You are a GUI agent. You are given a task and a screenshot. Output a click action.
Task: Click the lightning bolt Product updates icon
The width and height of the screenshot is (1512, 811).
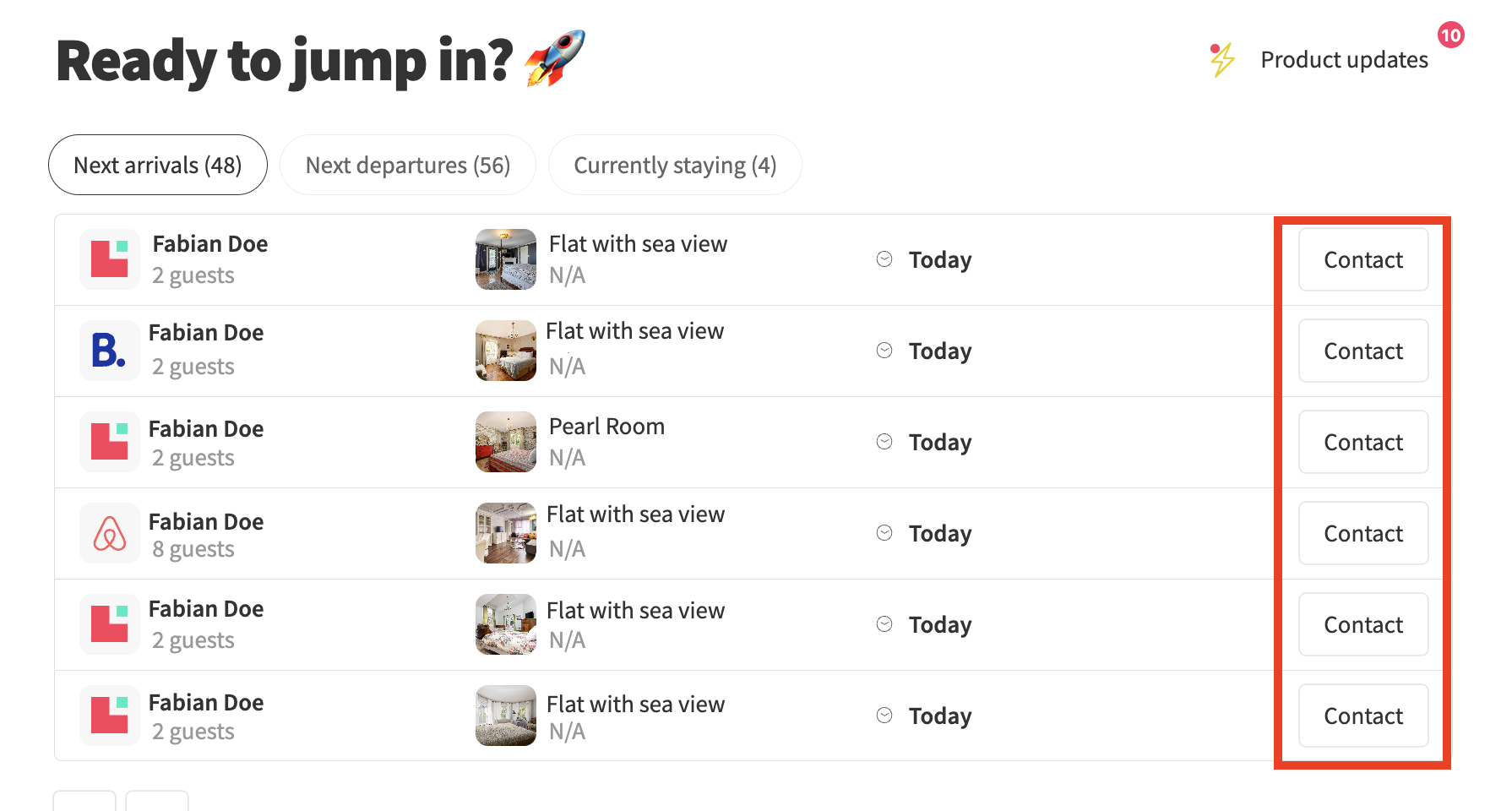tap(1221, 60)
